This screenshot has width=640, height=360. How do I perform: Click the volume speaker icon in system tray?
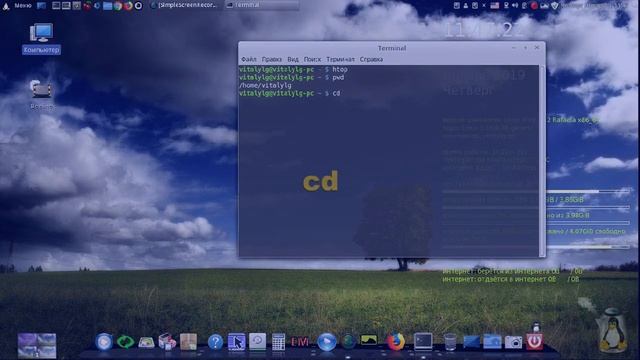[x=515, y=5]
